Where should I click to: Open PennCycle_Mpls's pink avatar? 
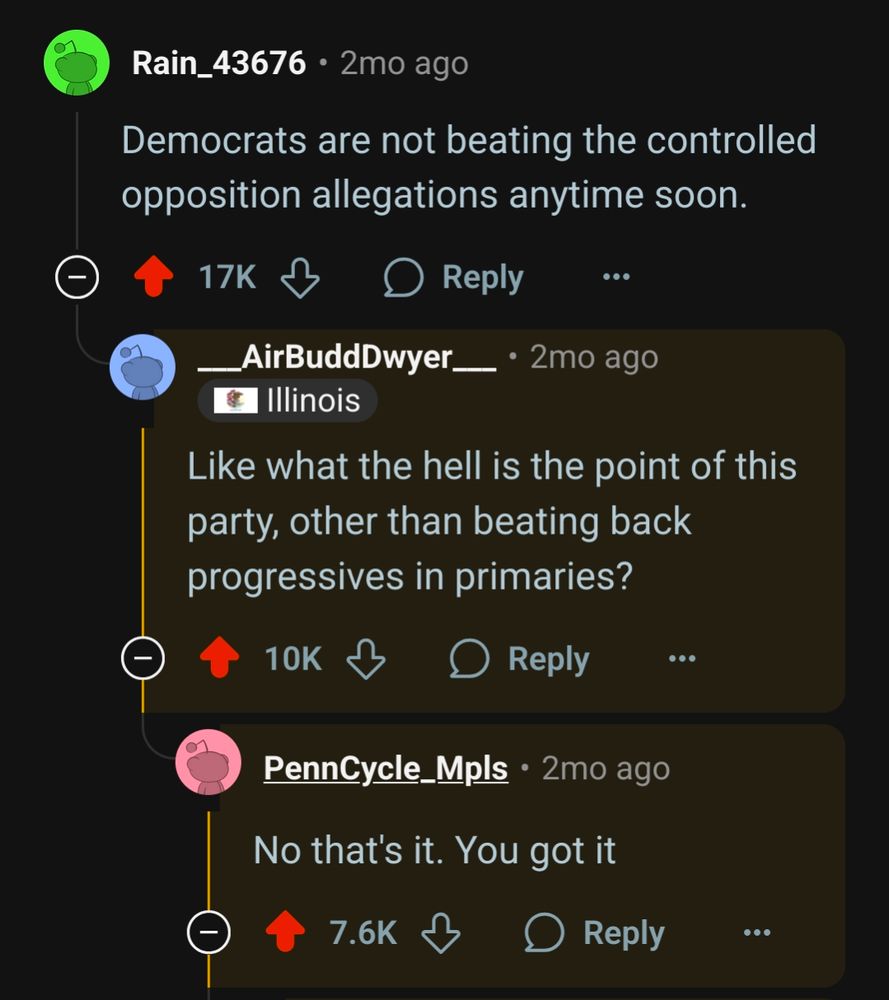(x=209, y=762)
